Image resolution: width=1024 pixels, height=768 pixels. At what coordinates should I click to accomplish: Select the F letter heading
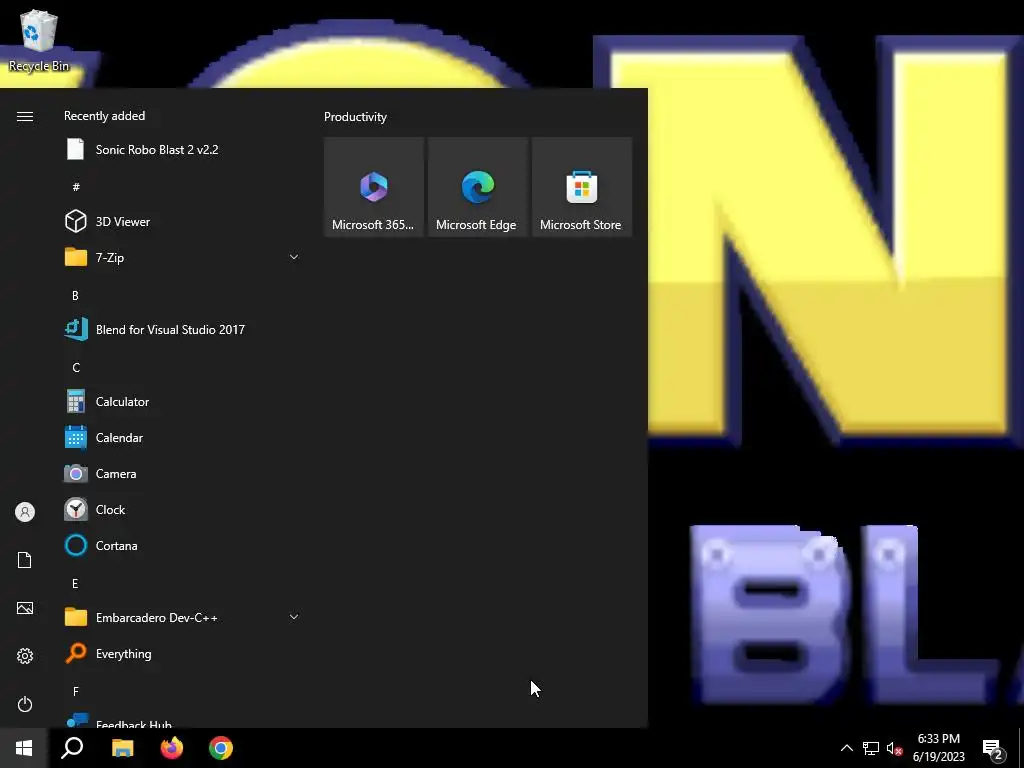click(76, 692)
